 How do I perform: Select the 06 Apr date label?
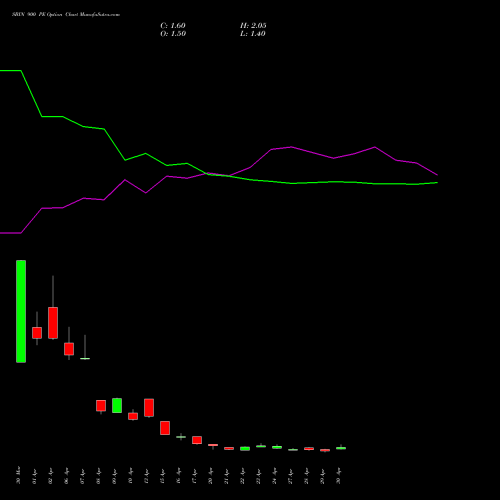(66, 476)
